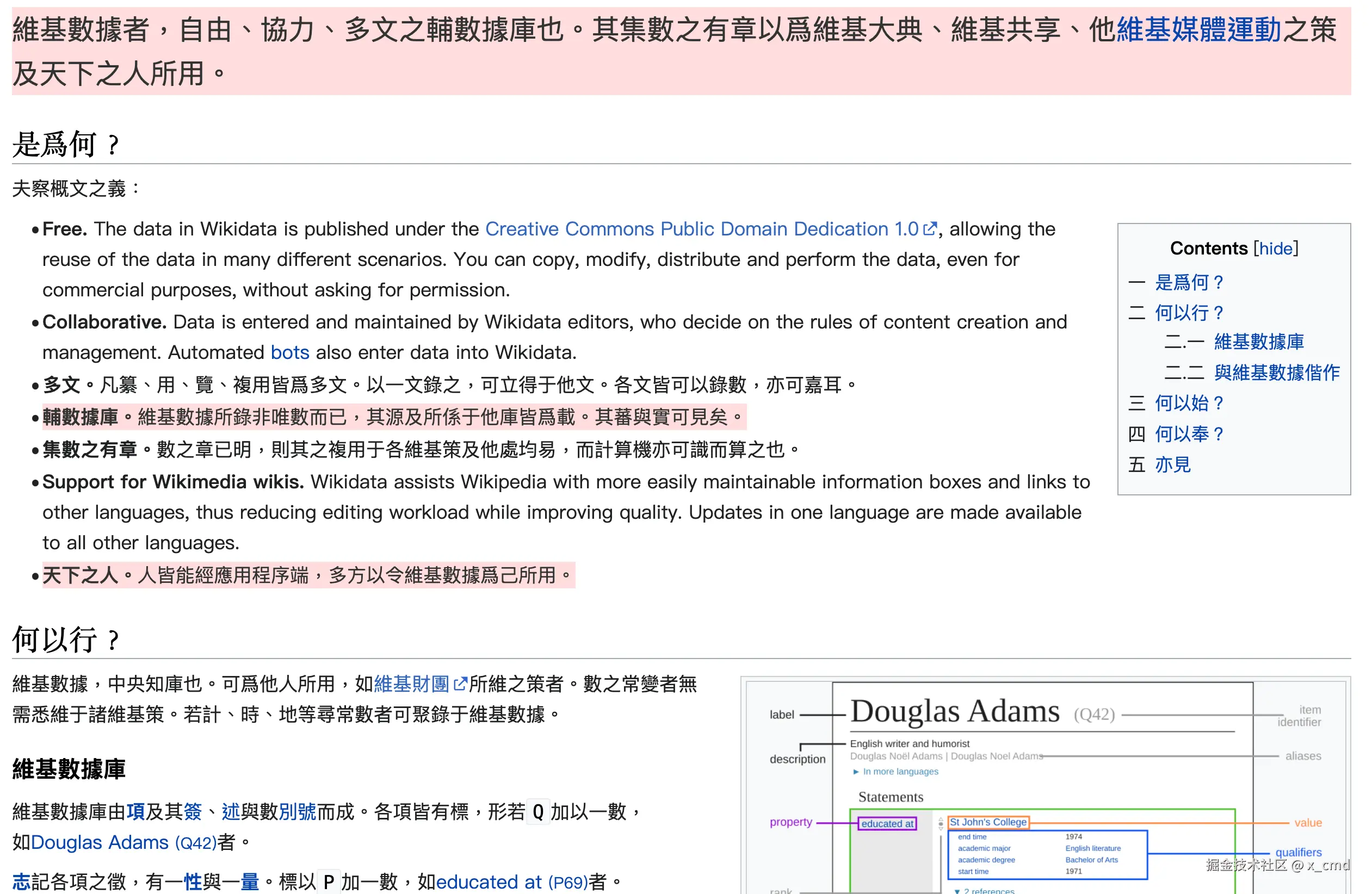
Task: Click the external link icon after Dedication 1.0
Action: tap(929, 229)
